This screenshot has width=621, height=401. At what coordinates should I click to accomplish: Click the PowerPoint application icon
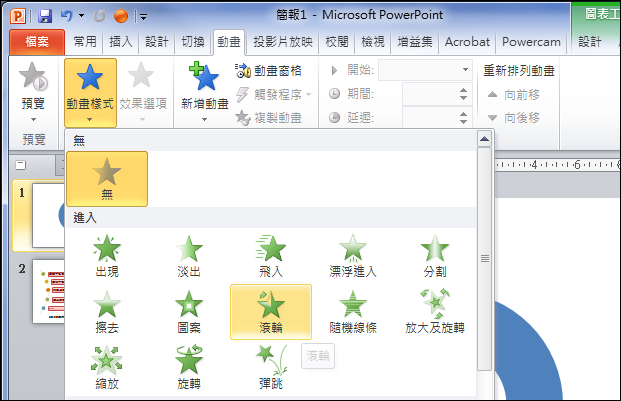[x=18, y=16]
